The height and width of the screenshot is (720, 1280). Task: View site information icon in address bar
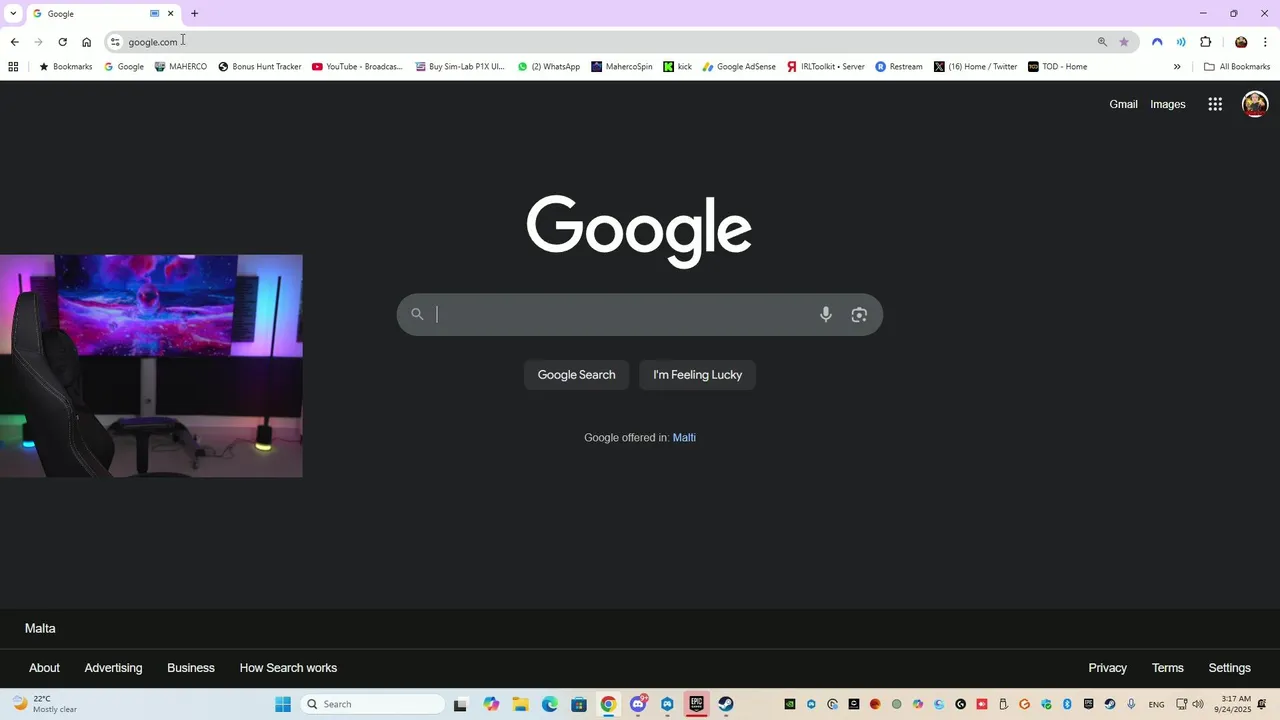116,42
